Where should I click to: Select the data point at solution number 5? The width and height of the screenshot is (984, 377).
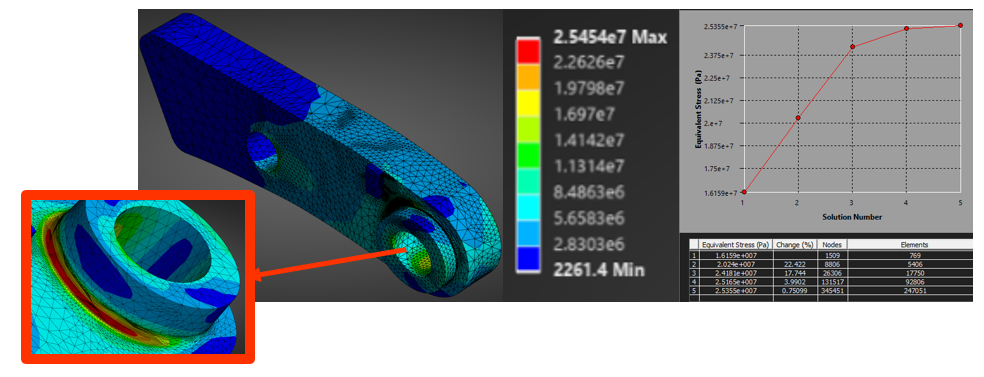click(x=961, y=25)
